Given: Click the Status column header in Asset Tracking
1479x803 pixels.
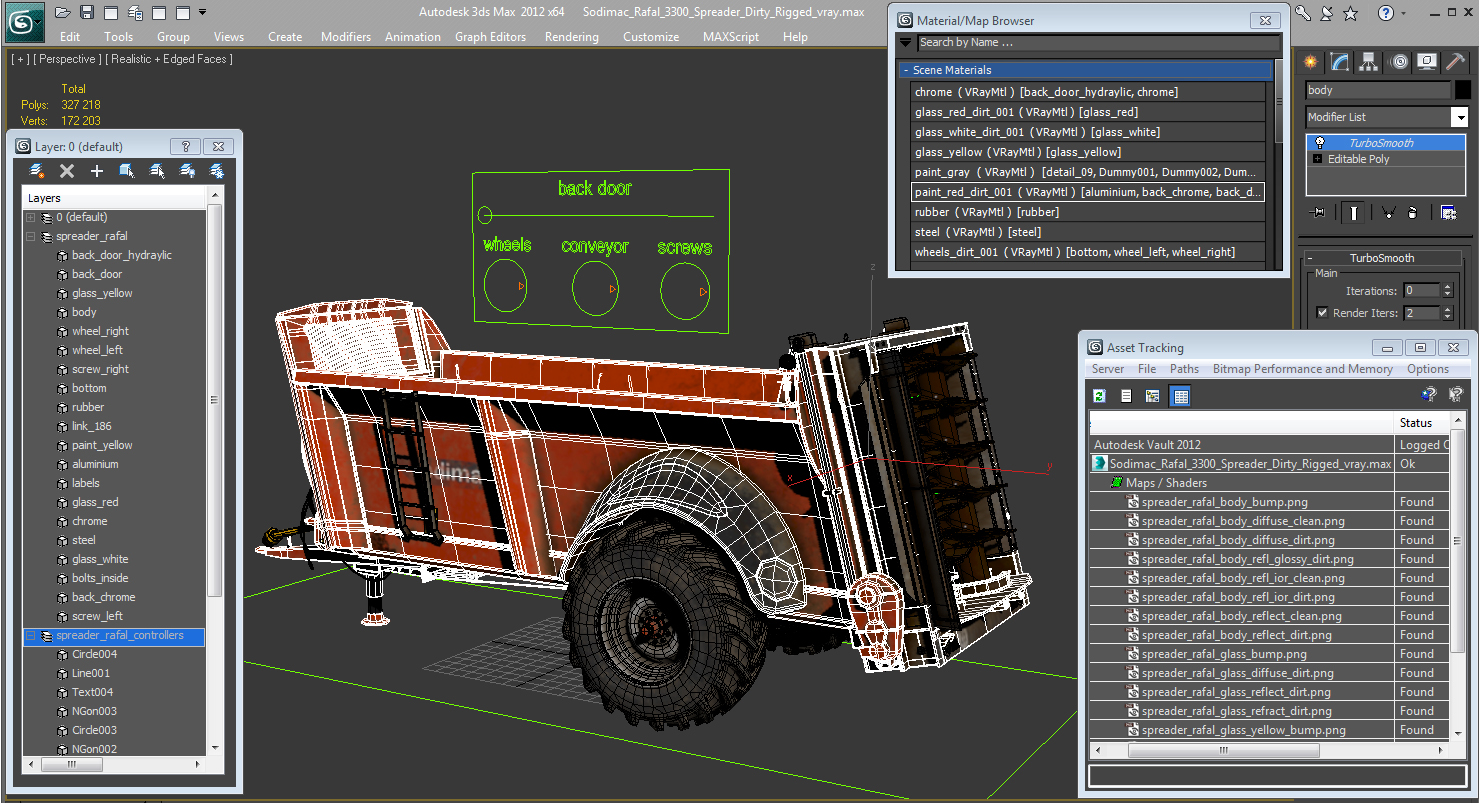Looking at the screenshot, I should coord(1423,423).
